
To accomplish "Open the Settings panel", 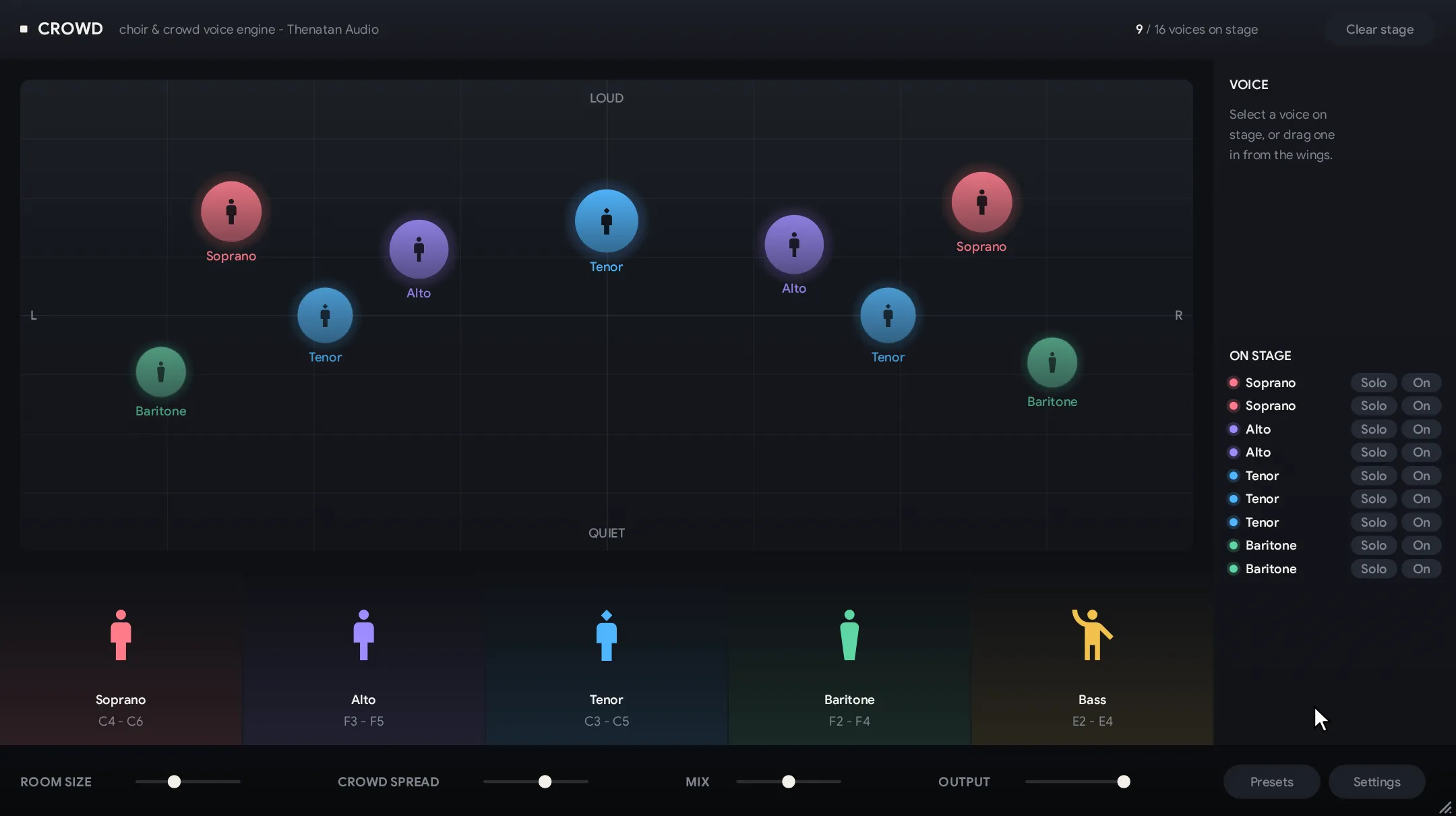I will [x=1376, y=782].
